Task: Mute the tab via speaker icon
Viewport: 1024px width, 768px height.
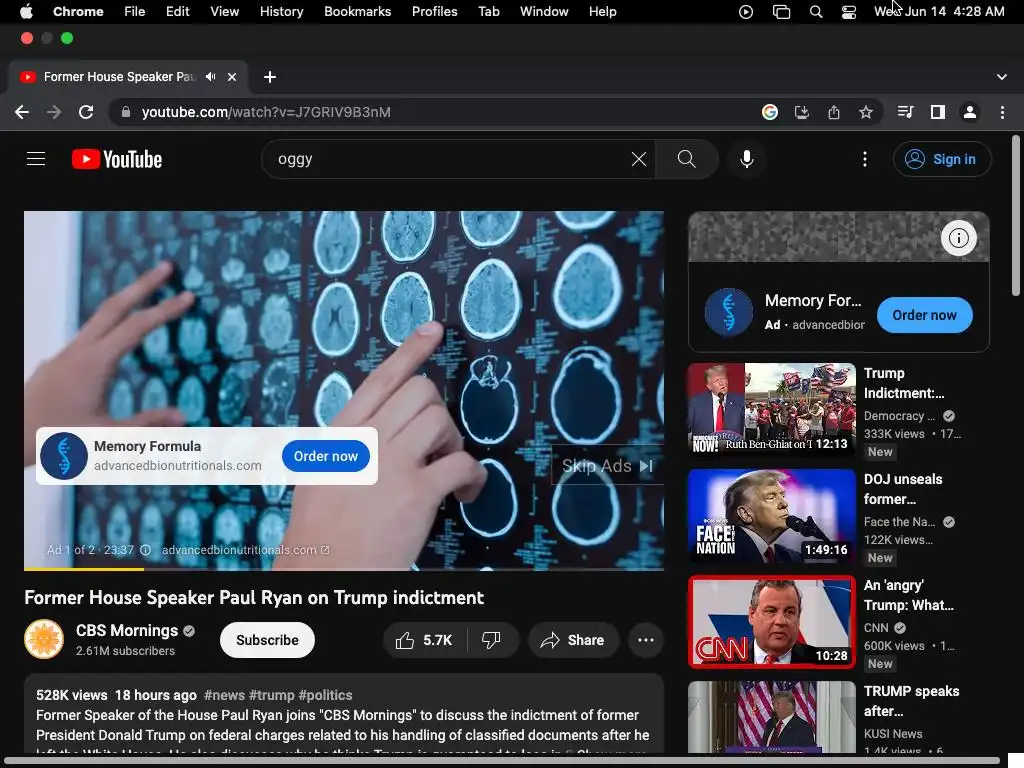Action: pyautogui.click(x=210, y=76)
